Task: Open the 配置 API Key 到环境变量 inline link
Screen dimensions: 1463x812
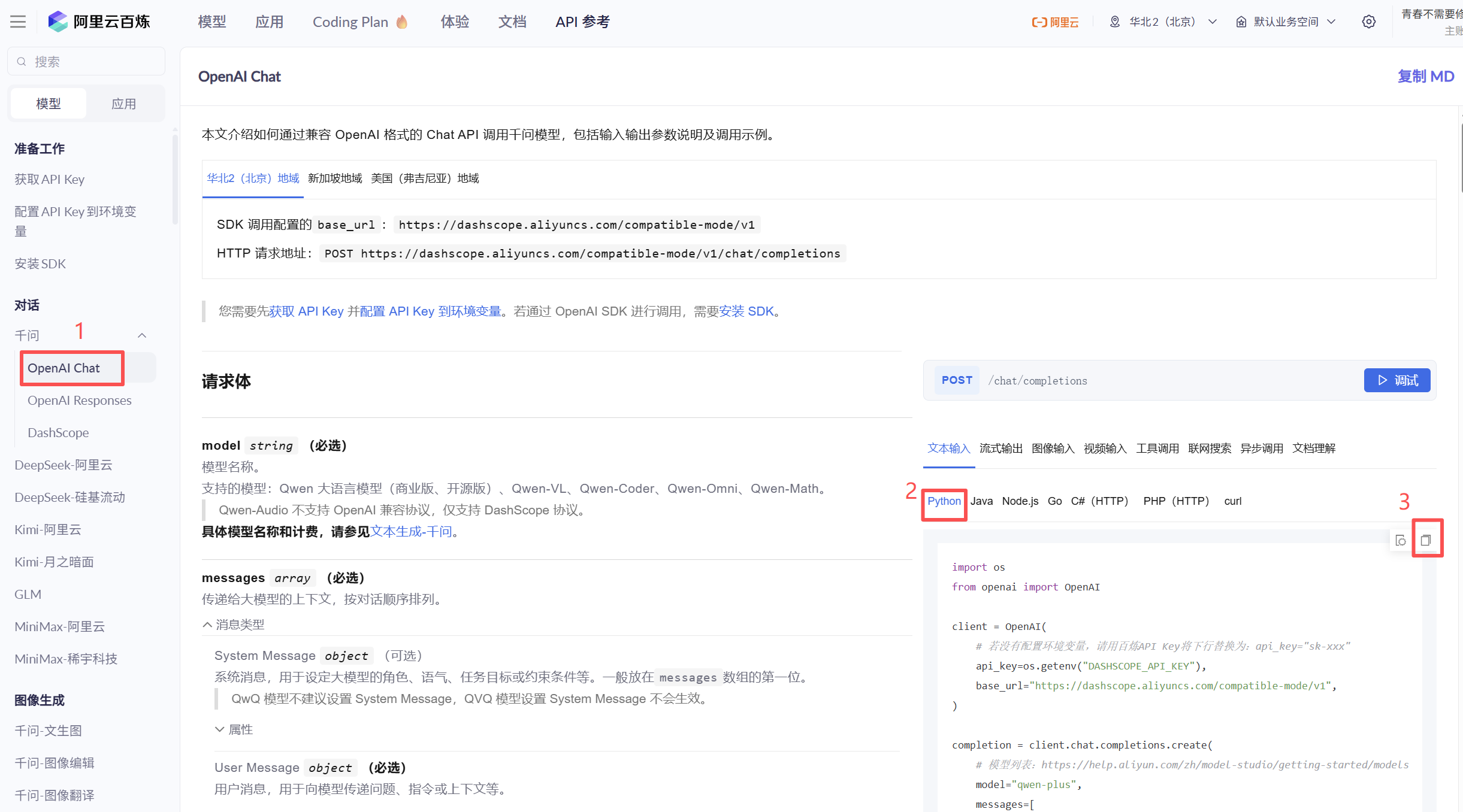Action: [x=431, y=311]
